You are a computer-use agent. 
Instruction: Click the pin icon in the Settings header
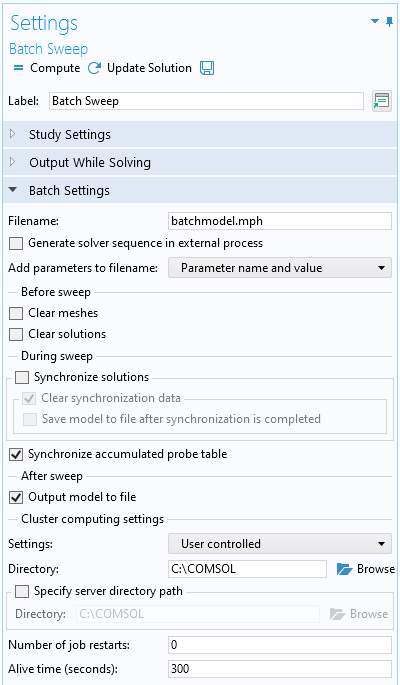coord(390,21)
